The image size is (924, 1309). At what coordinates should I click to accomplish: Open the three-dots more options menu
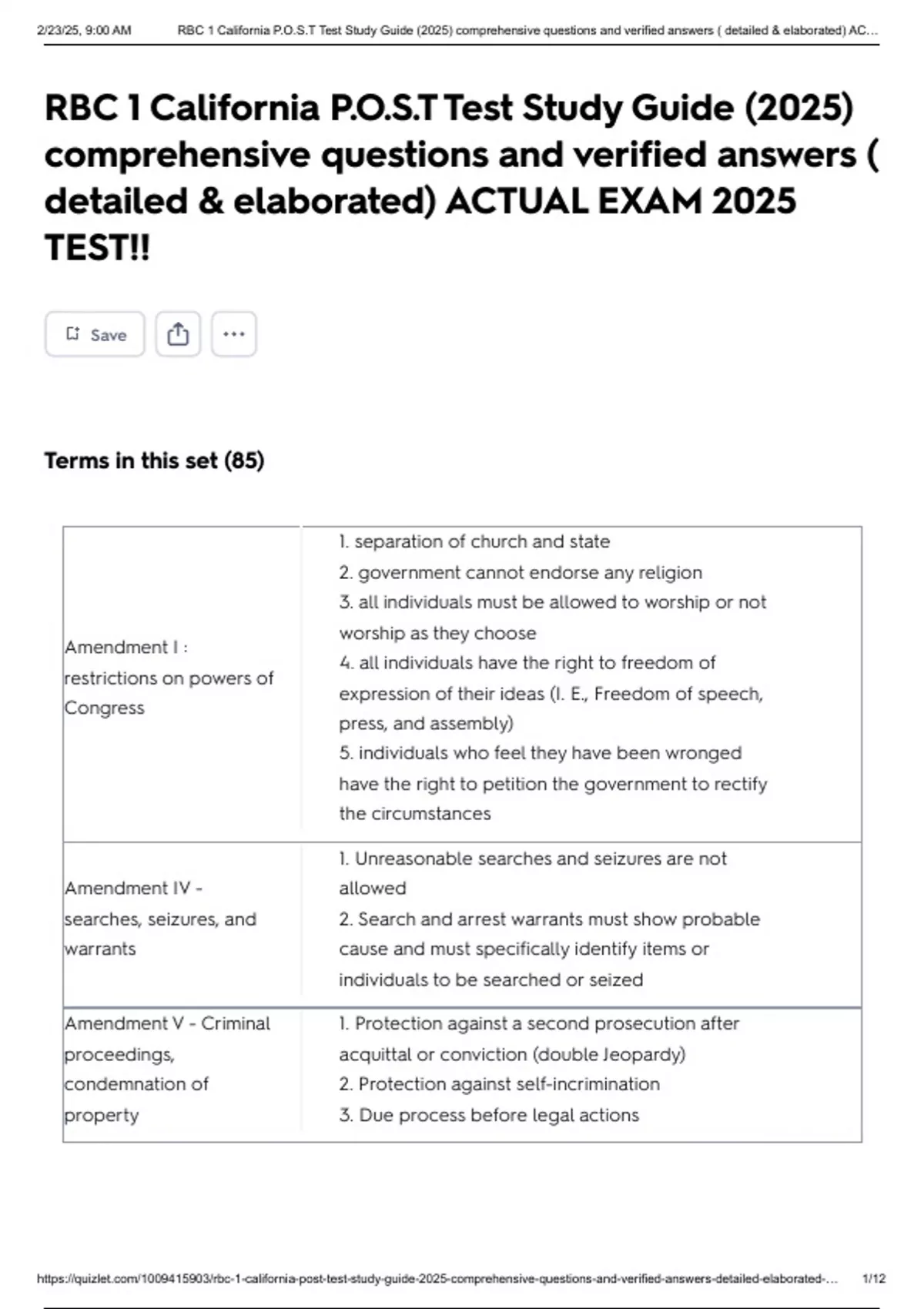coord(233,334)
